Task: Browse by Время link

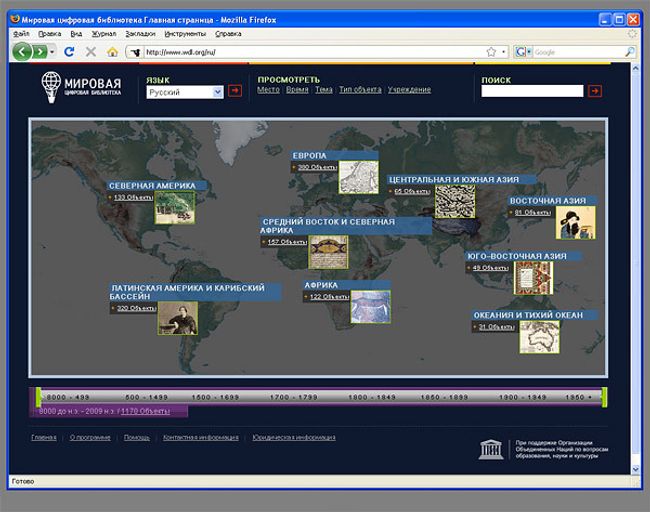Action: (297, 90)
